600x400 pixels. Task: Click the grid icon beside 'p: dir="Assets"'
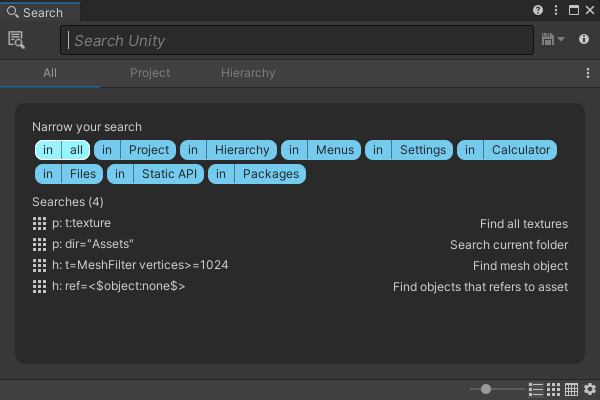coord(39,244)
